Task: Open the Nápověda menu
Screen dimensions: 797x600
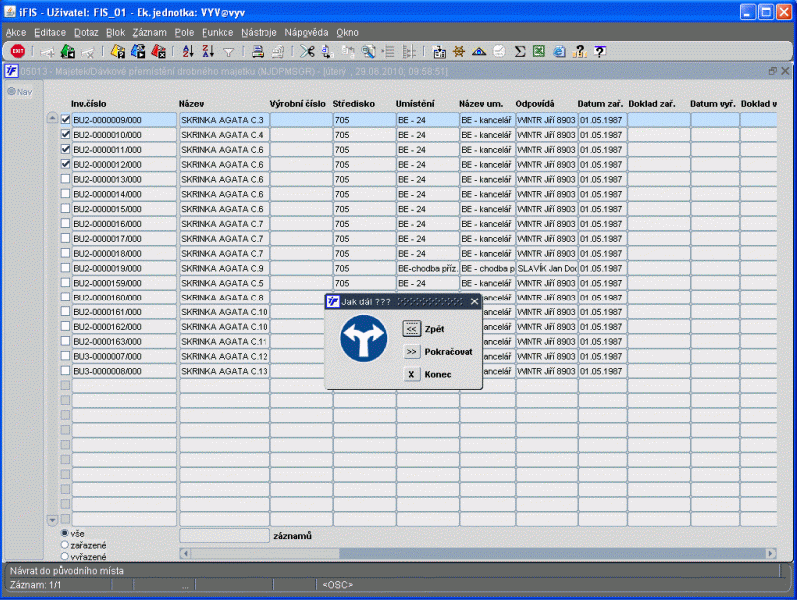Action: tap(306, 33)
